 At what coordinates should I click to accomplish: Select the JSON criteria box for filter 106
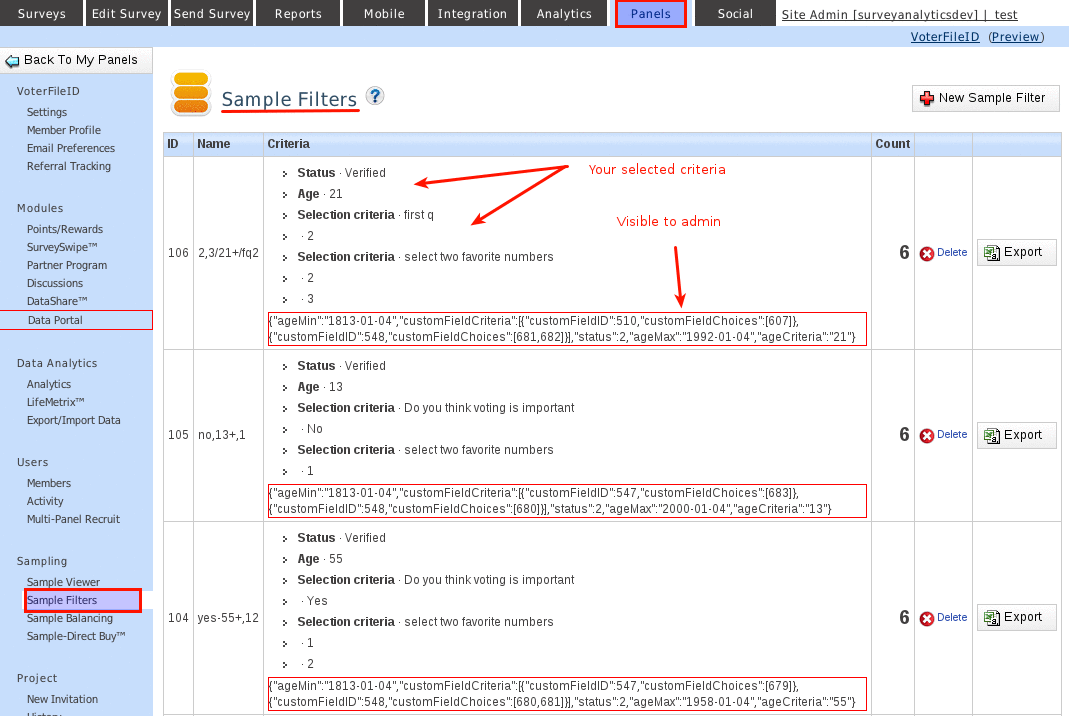567,329
